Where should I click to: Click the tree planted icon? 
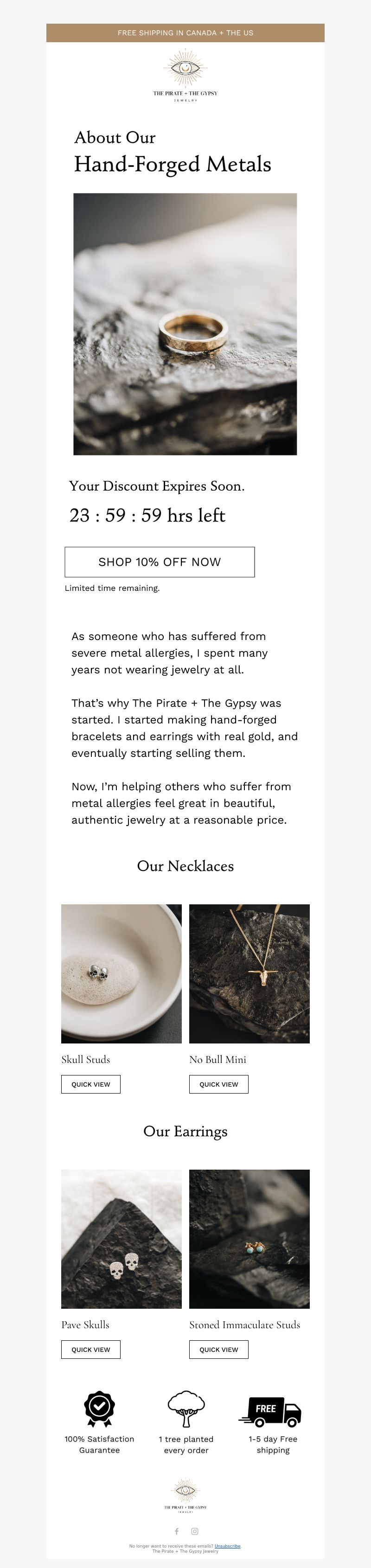186,1409
